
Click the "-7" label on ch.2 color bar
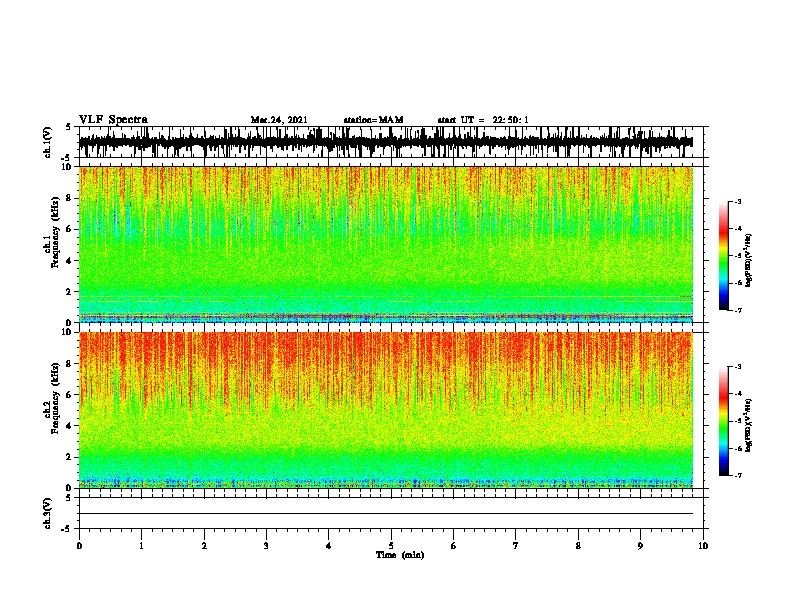tap(737, 475)
